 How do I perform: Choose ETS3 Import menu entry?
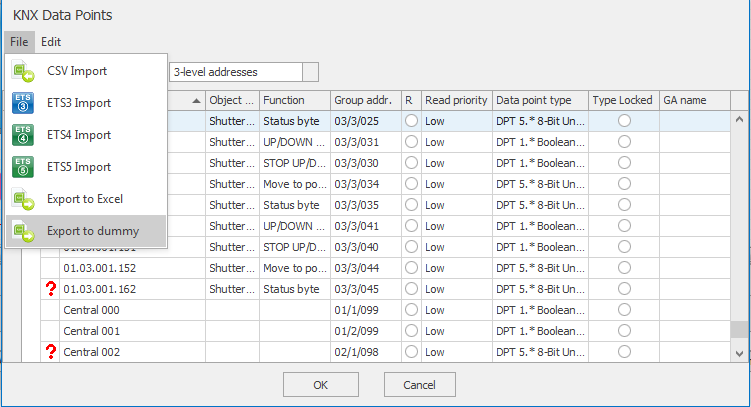[86, 103]
